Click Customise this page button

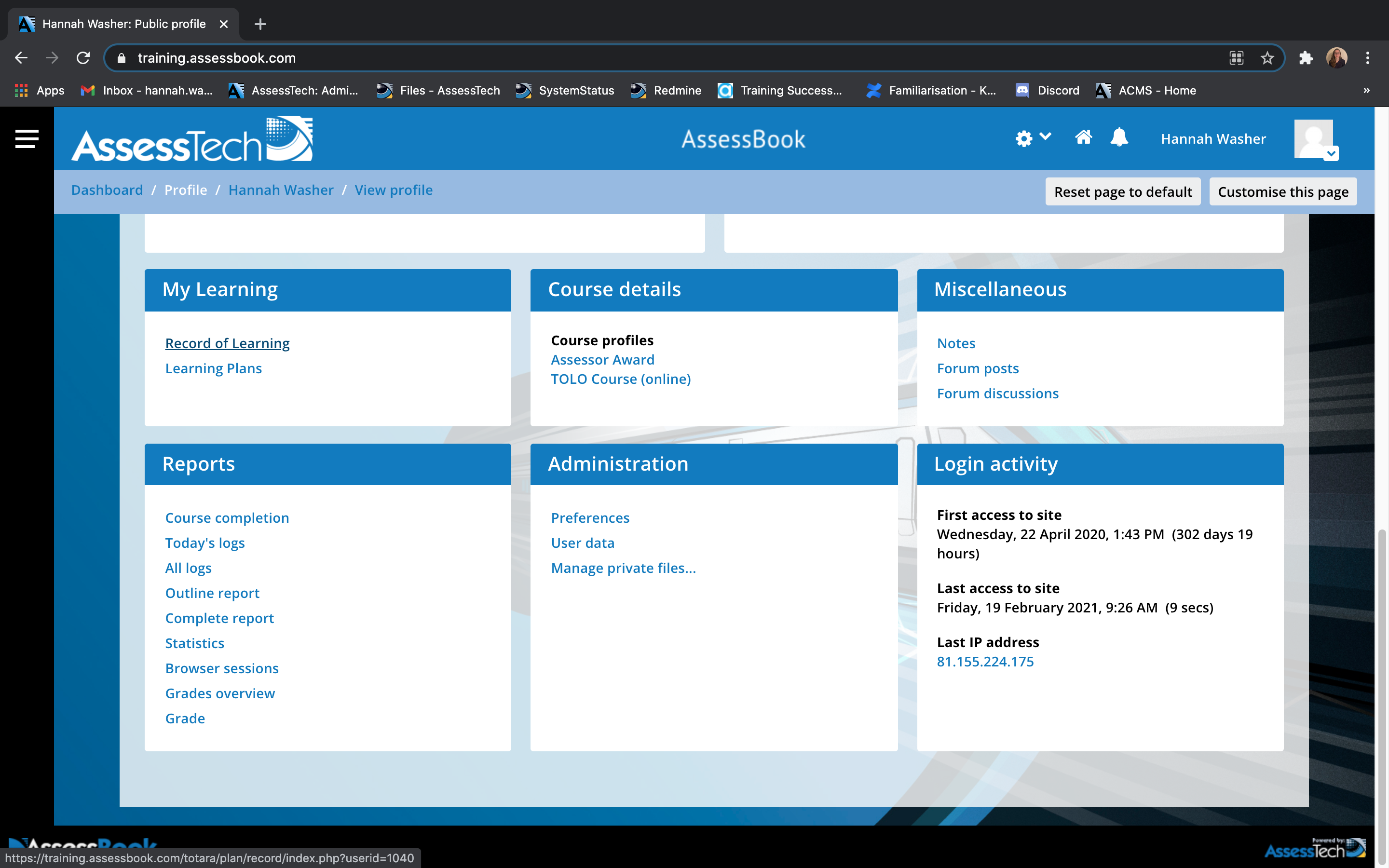point(1283,192)
